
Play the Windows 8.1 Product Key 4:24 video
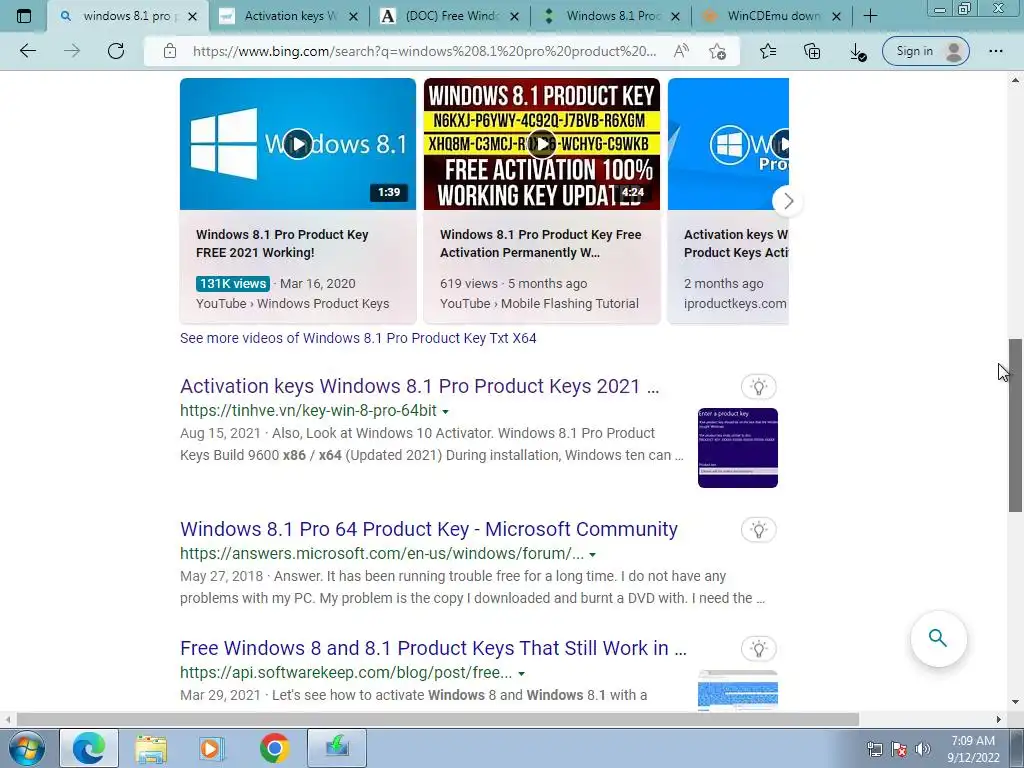[541, 144]
